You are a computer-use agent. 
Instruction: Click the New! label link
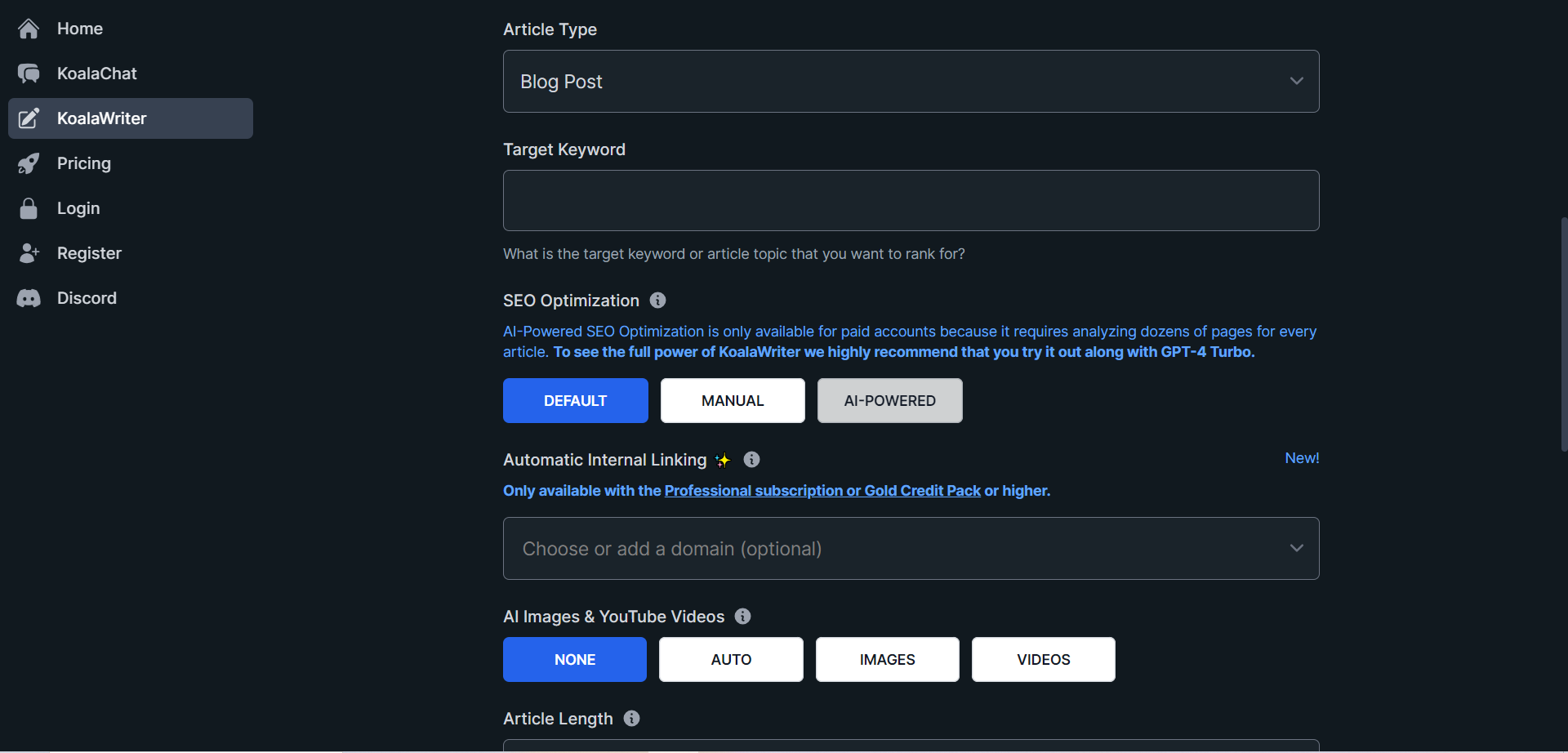pos(1302,458)
